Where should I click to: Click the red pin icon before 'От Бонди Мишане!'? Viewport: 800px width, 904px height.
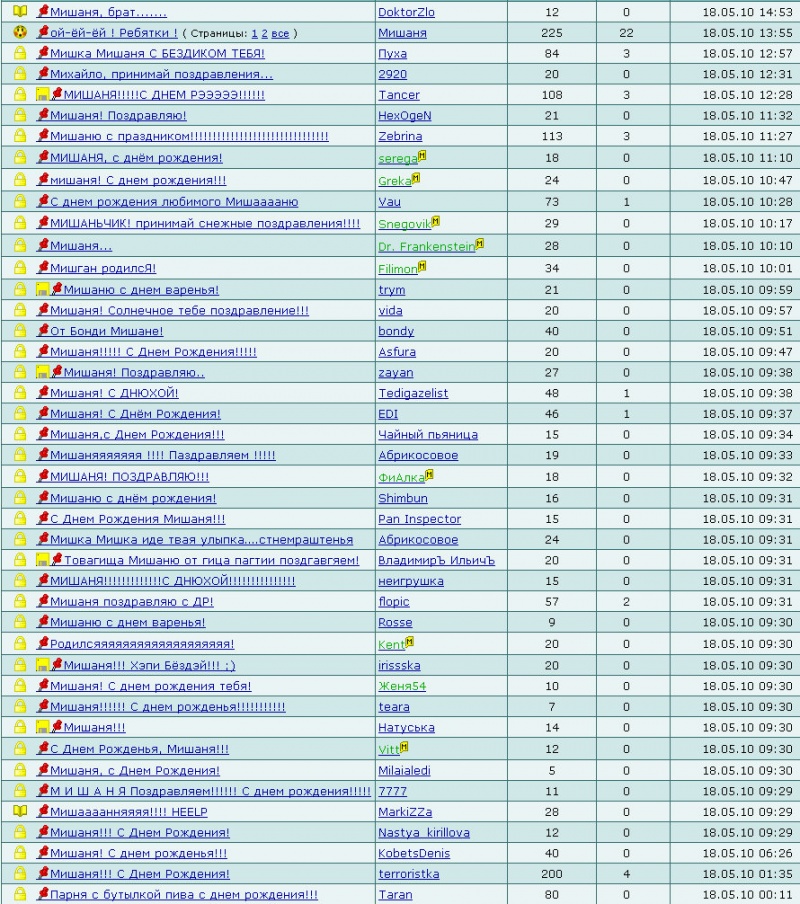(43, 330)
